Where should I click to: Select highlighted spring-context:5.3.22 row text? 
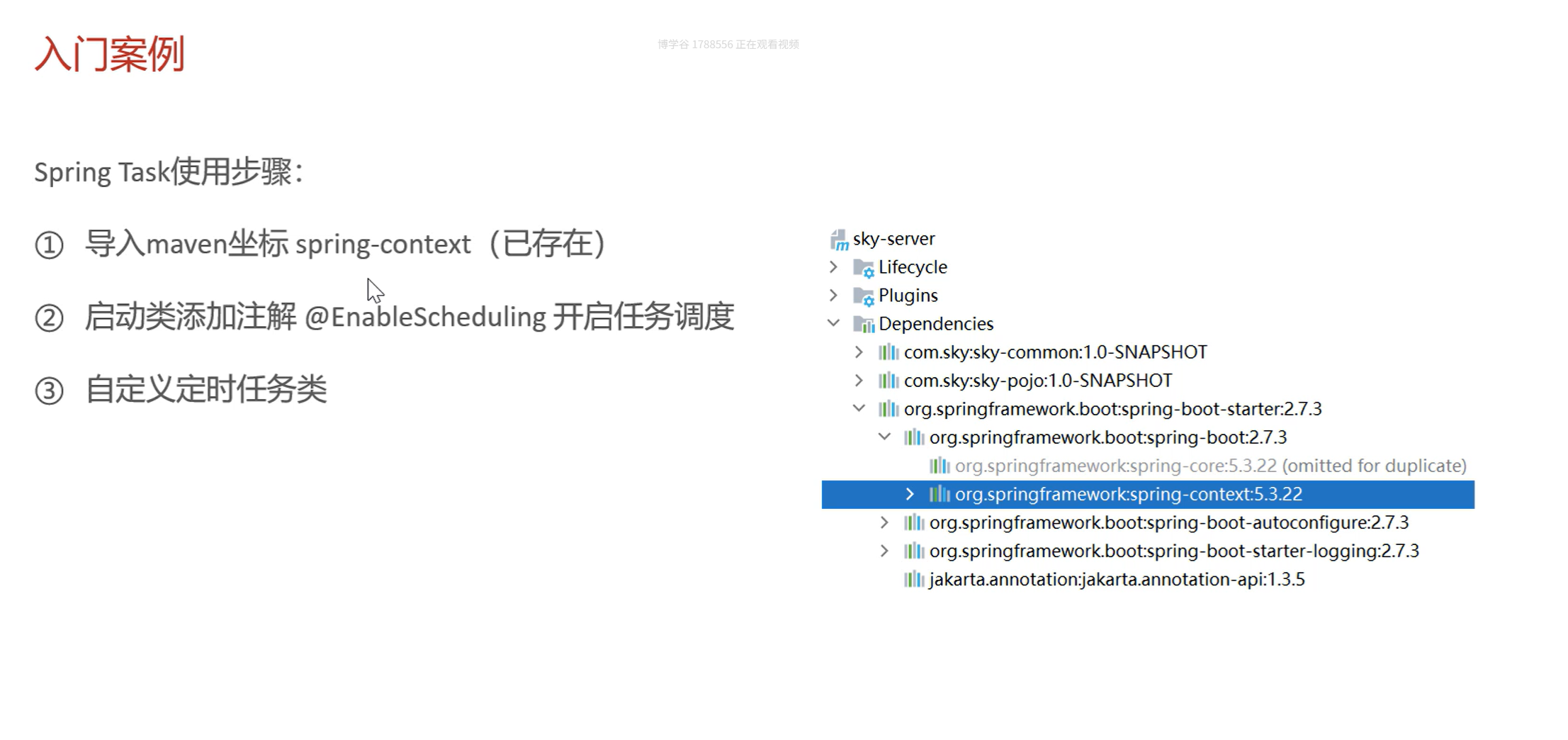1129,494
